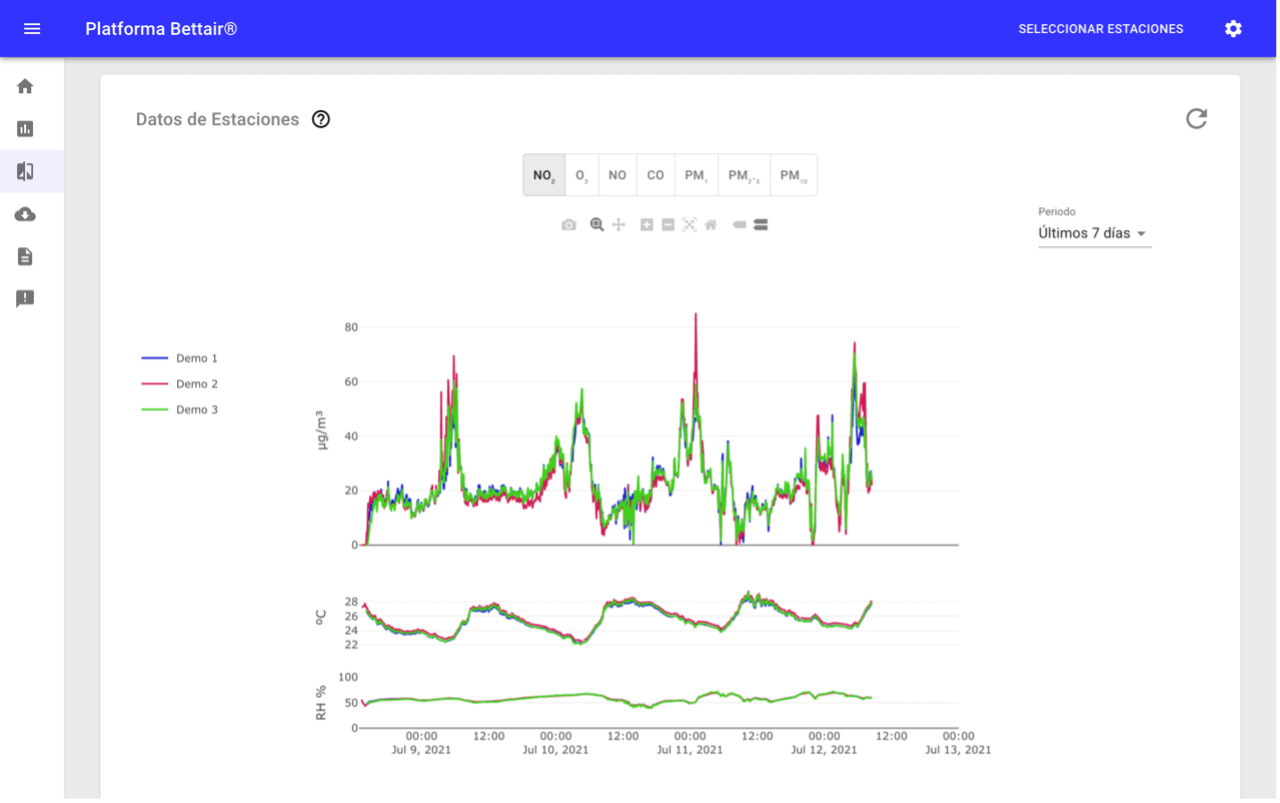Click the Jul 13, 2021 axis label
The width and height of the screenshot is (1280, 803).
[x=958, y=750]
